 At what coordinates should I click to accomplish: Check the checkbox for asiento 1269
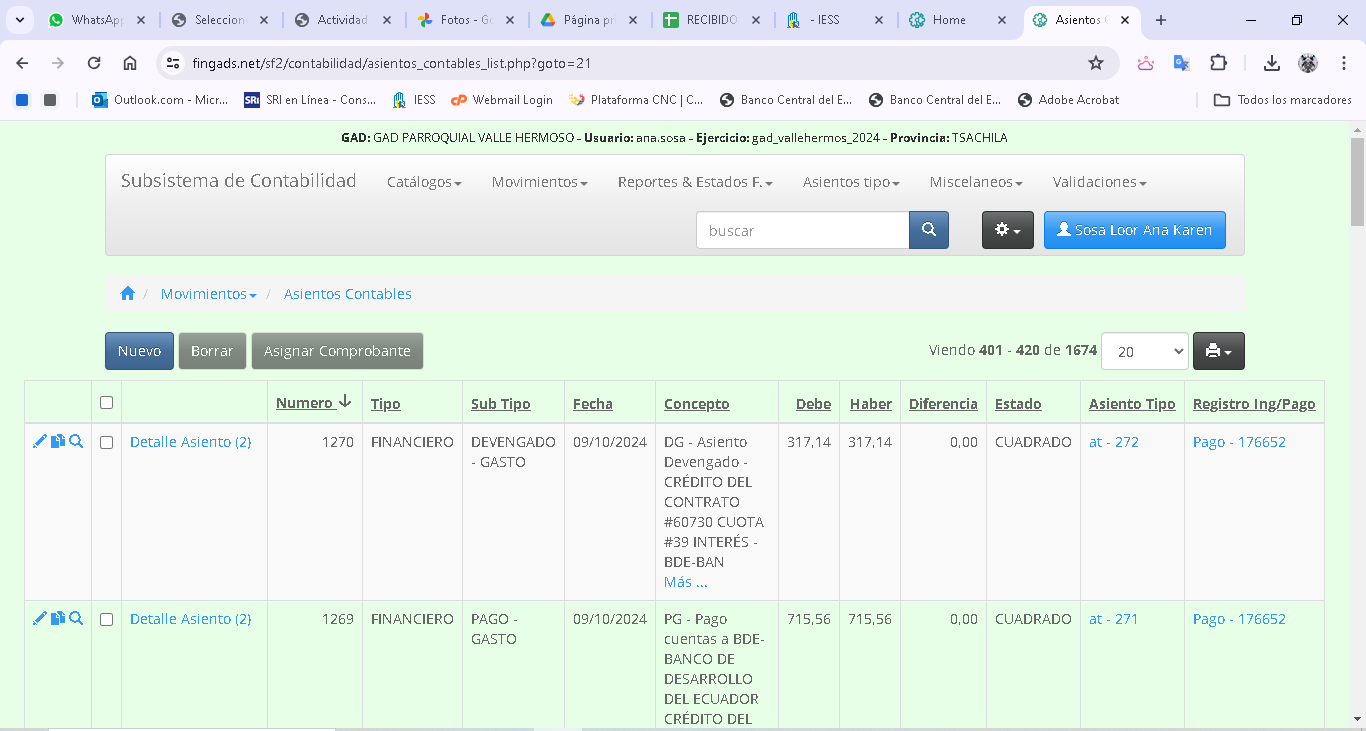[x=107, y=619]
